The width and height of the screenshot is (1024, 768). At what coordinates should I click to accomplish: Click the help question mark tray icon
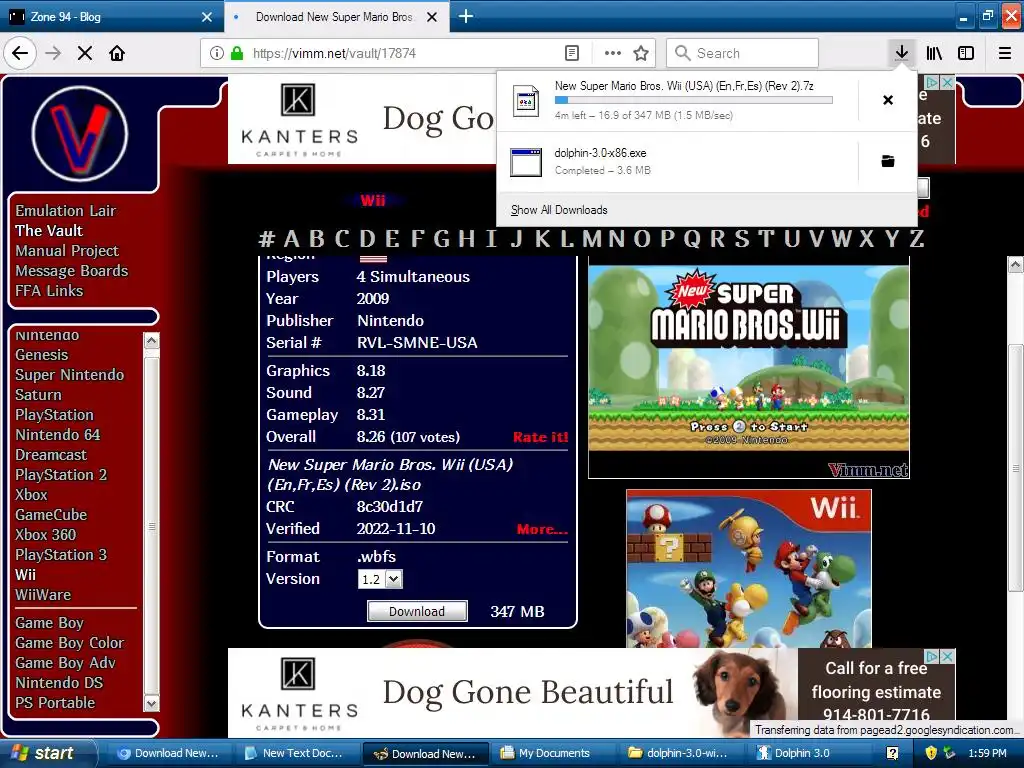pos(892,753)
